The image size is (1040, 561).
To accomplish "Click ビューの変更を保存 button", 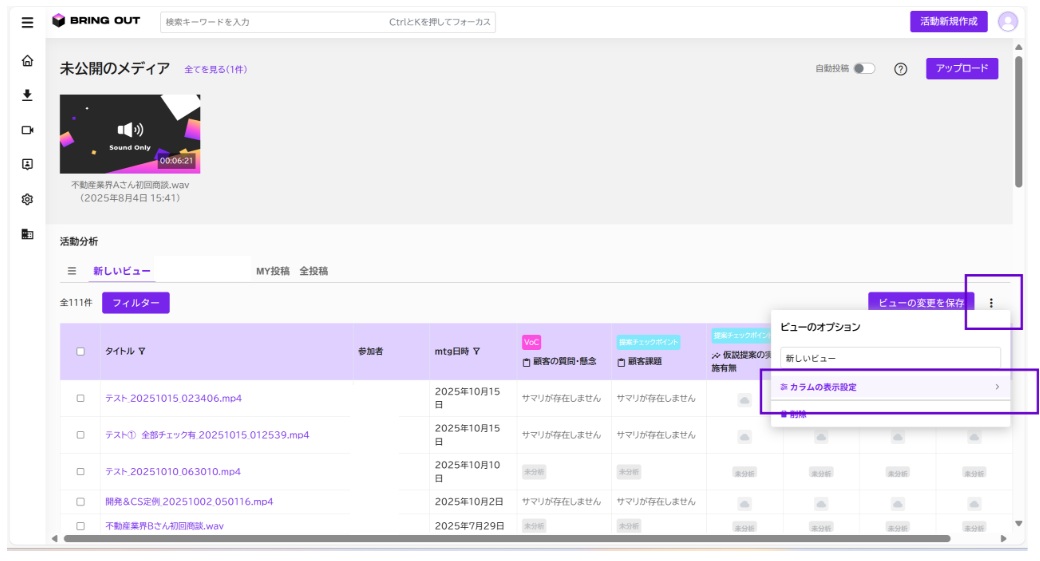I will 921,302.
